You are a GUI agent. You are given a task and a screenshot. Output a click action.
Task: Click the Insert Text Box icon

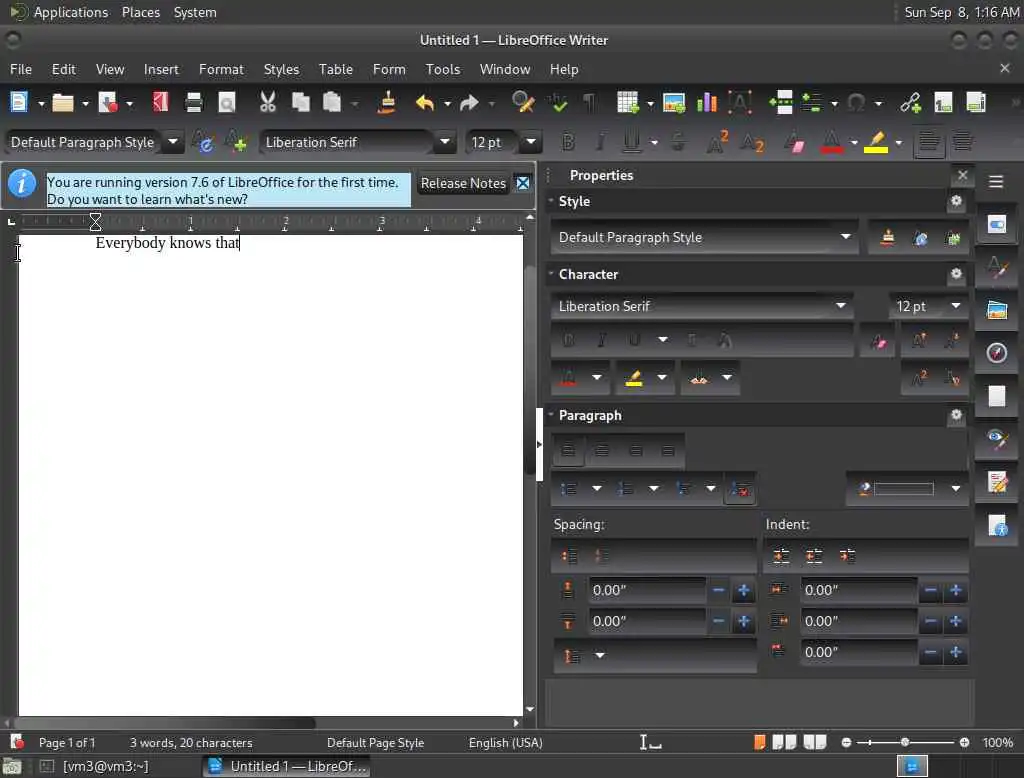[x=740, y=103]
